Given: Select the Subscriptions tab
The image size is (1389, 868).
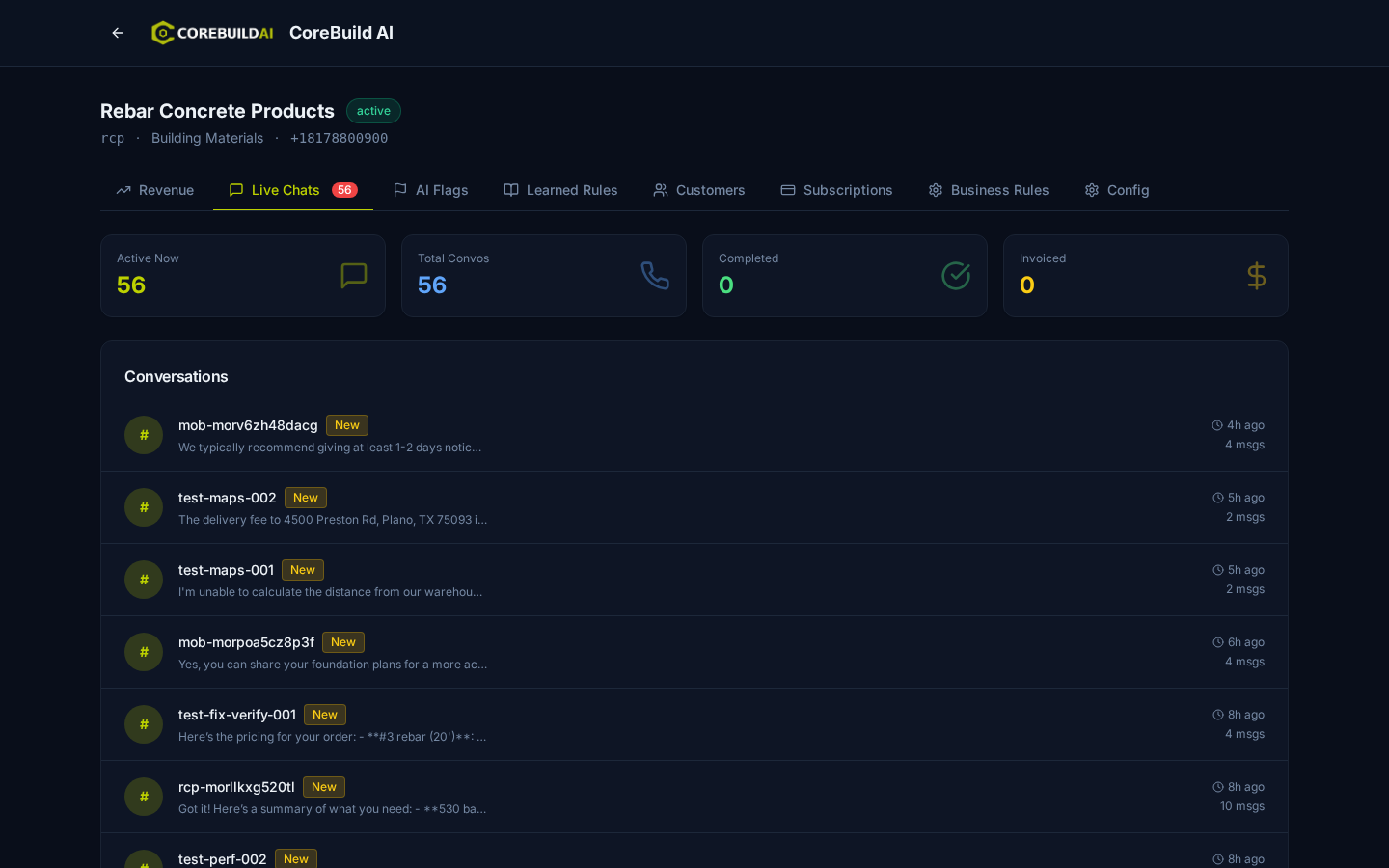Looking at the screenshot, I should [x=837, y=190].
